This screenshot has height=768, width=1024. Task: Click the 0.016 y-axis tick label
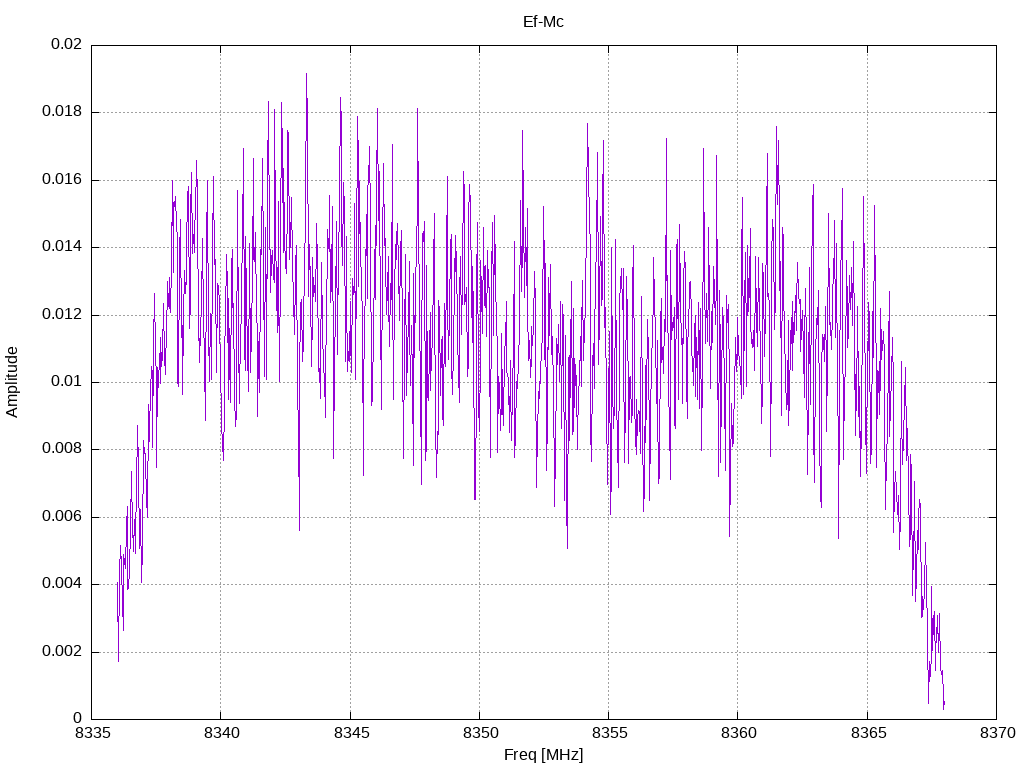click(62, 180)
